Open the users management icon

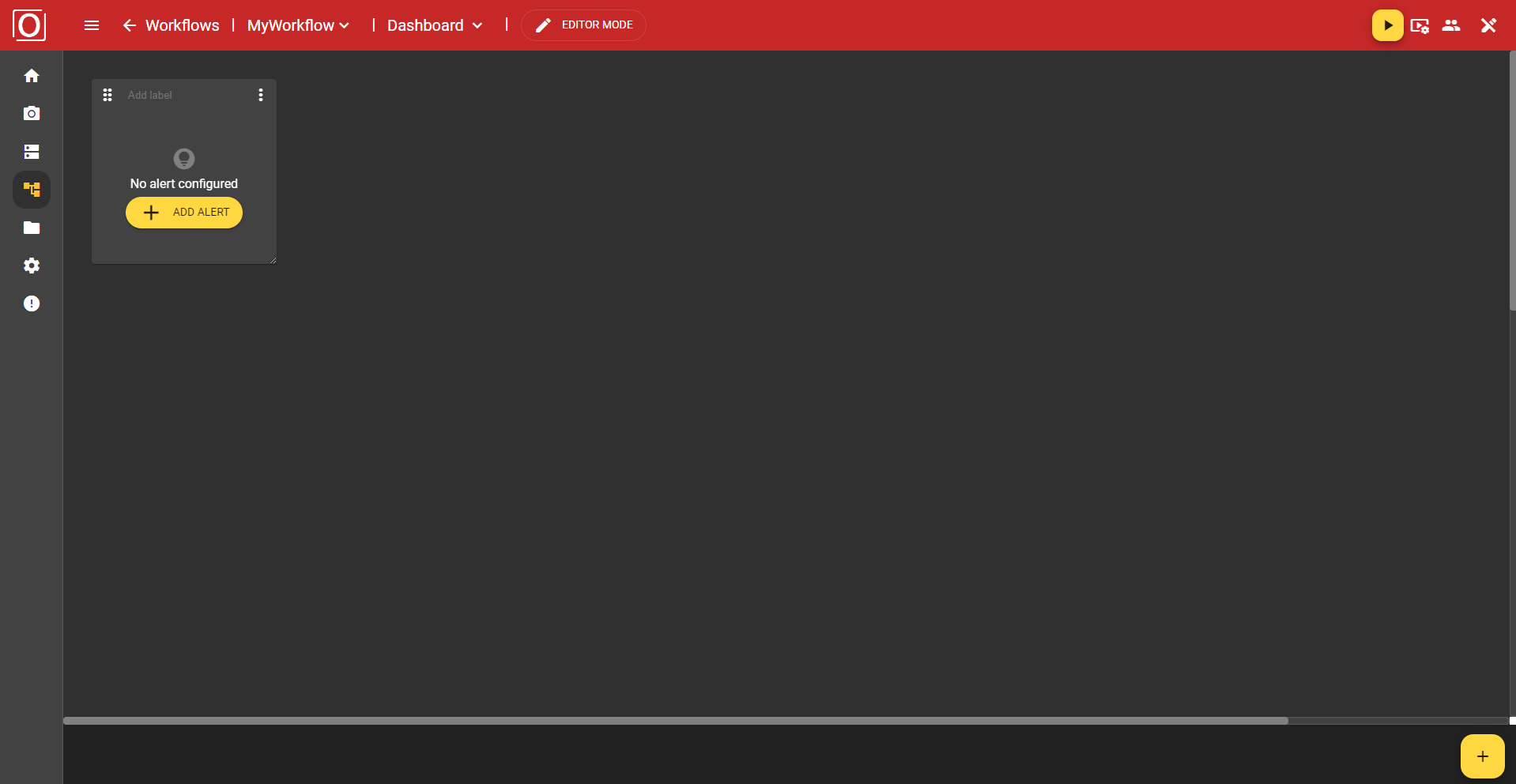(1453, 24)
